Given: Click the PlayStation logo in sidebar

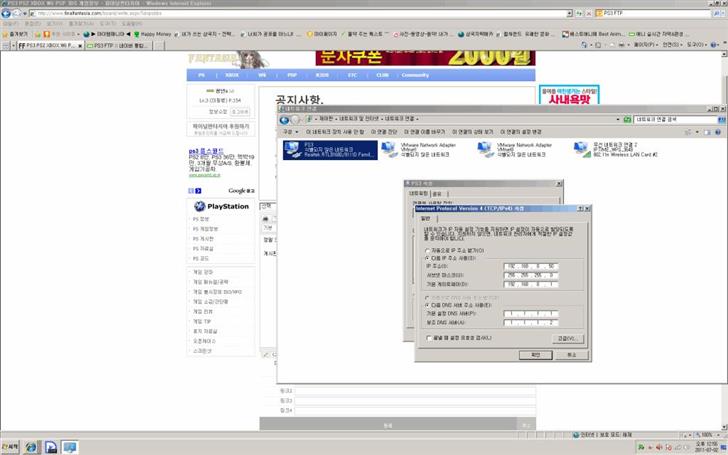Looking at the screenshot, I should (x=220, y=206).
